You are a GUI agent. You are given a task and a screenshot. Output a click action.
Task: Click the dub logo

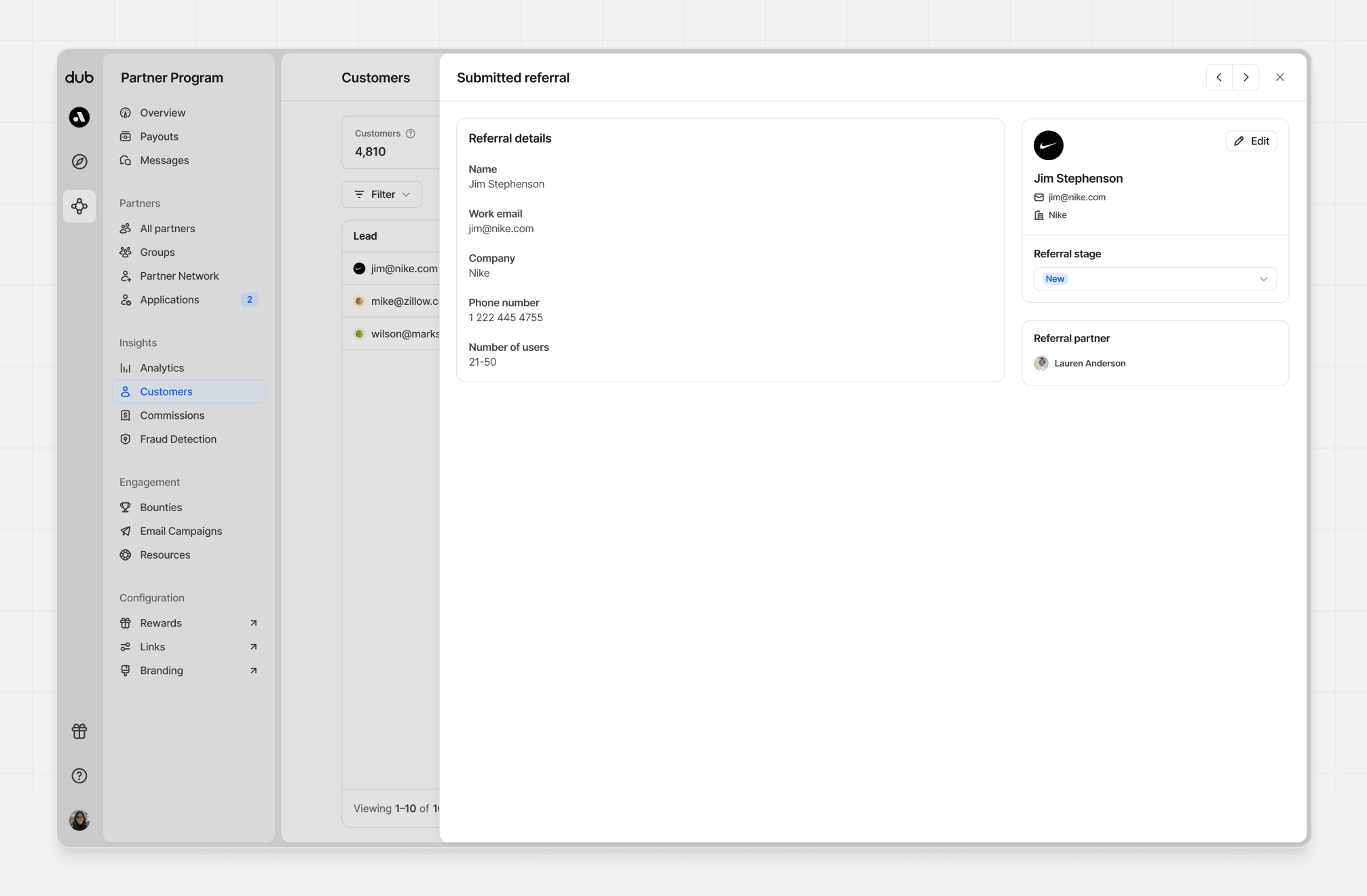point(79,77)
